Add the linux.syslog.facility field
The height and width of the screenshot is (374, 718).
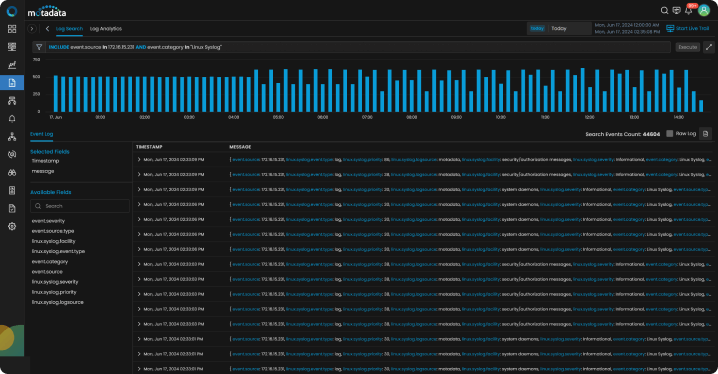[54, 241]
